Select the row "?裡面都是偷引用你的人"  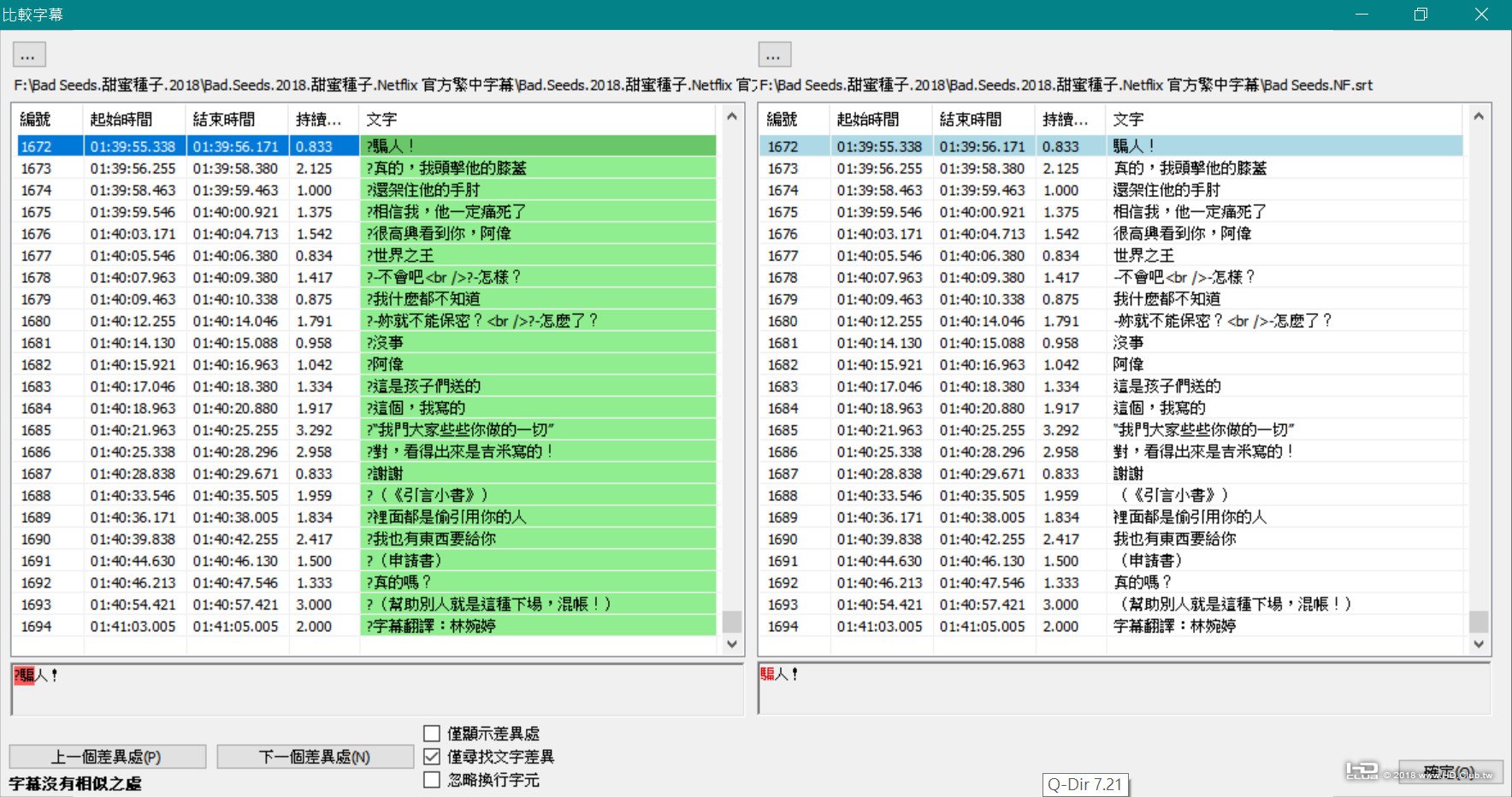click(x=366, y=517)
